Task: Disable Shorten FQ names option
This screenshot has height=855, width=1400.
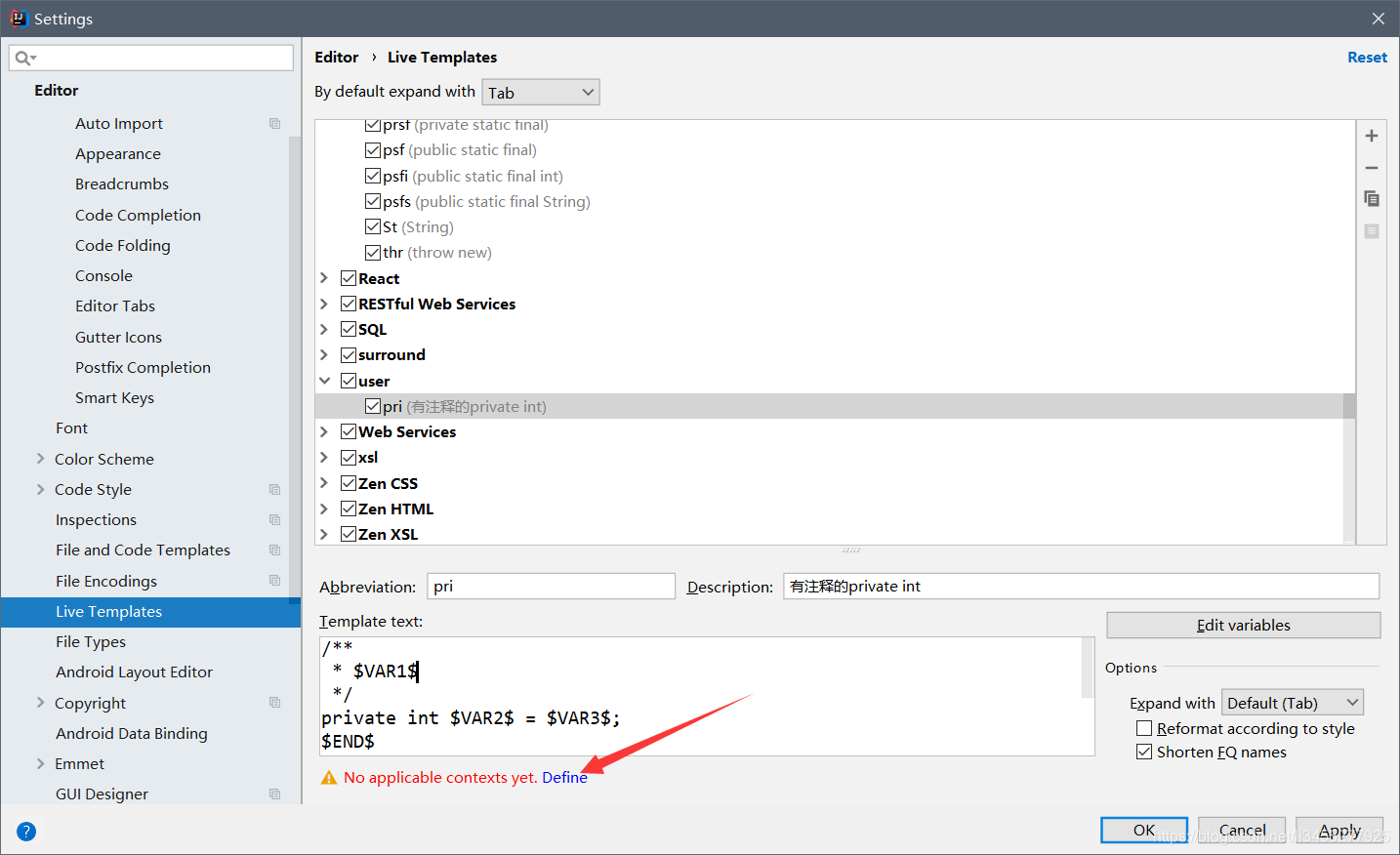Action: (1144, 752)
